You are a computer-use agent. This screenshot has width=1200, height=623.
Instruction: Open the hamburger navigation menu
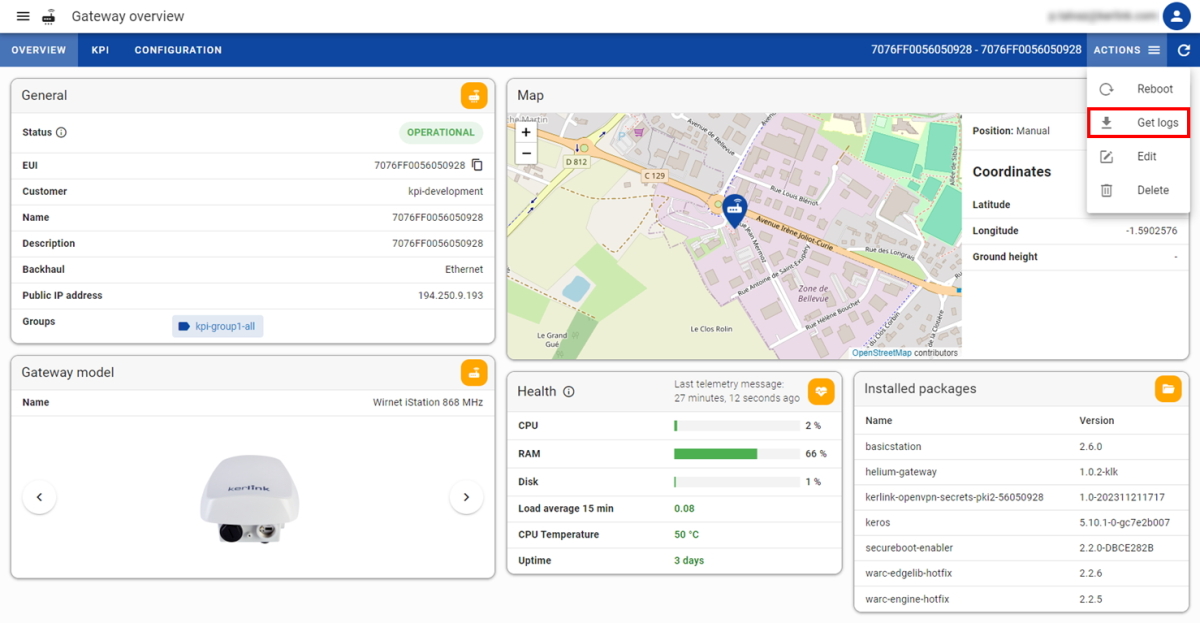coord(23,17)
